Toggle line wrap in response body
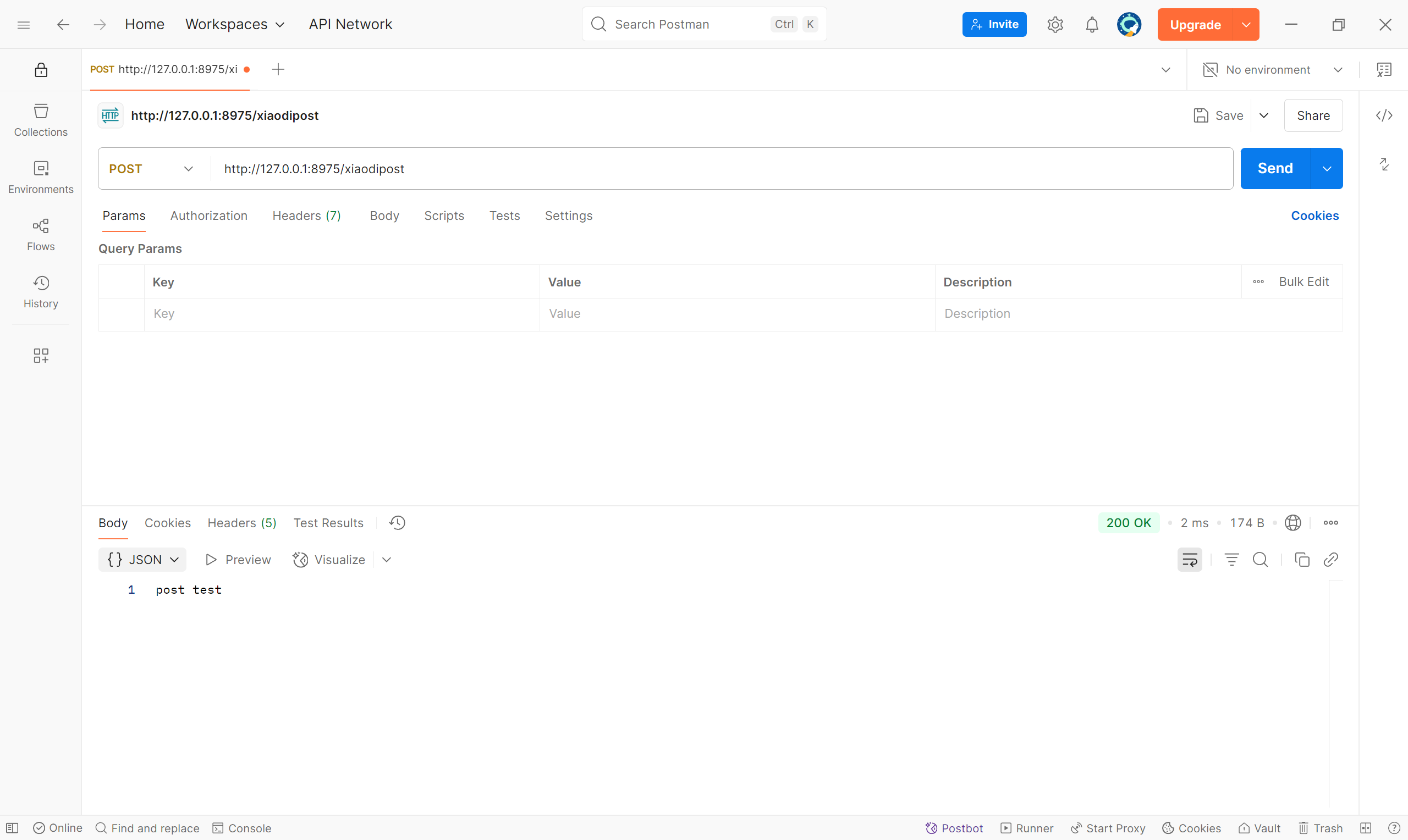This screenshot has height=840, width=1408. tap(1190, 559)
